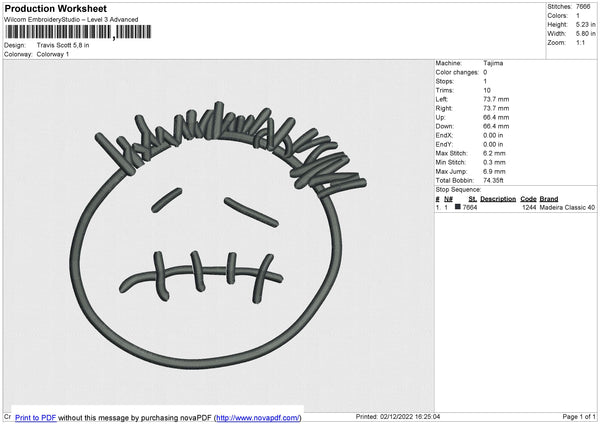Viewport: 600px width, 424px height.
Task: Click the 'Code' column header
Action: [x=528, y=199]
